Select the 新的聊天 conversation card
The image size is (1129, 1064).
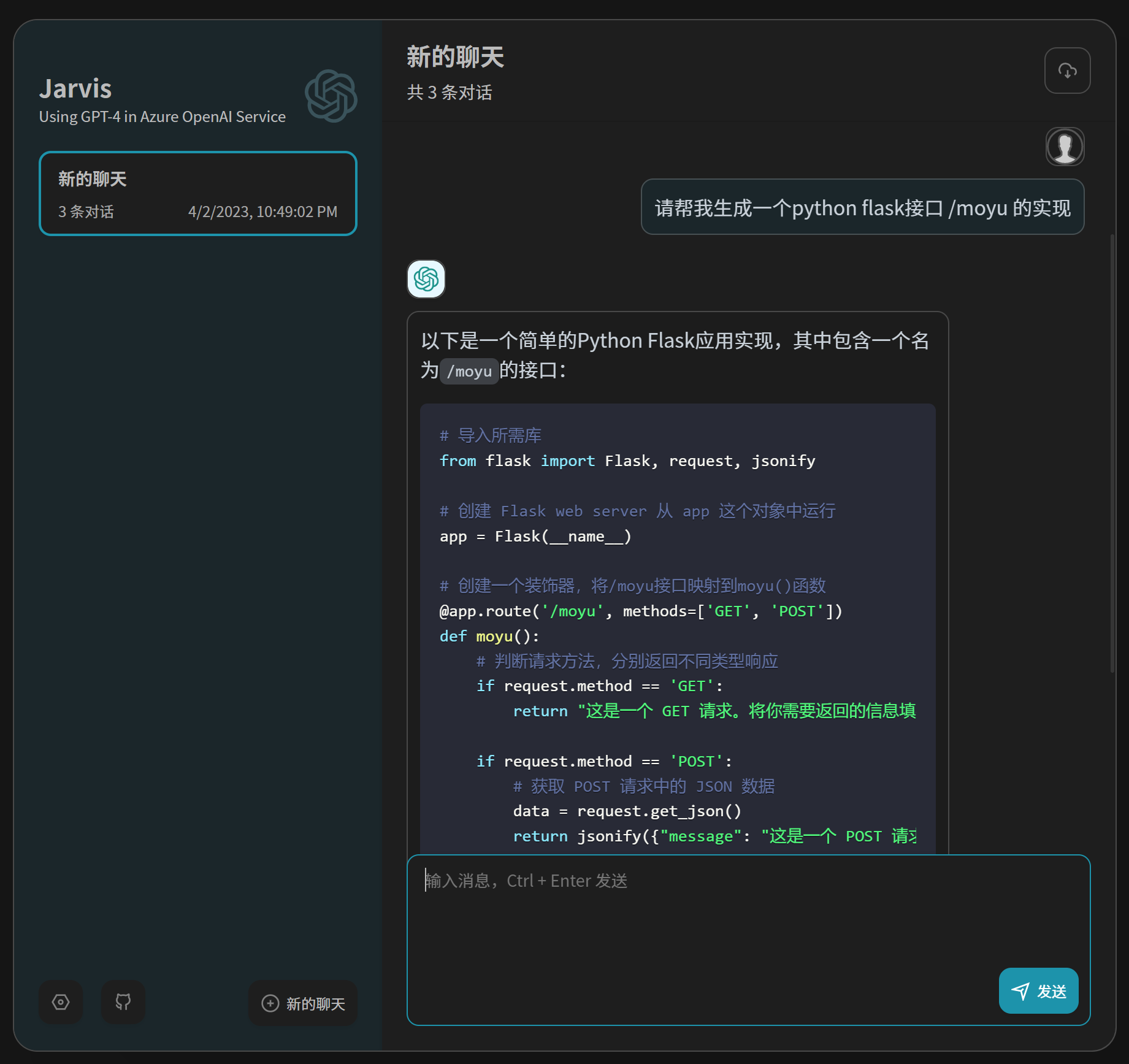coord(198,193)
